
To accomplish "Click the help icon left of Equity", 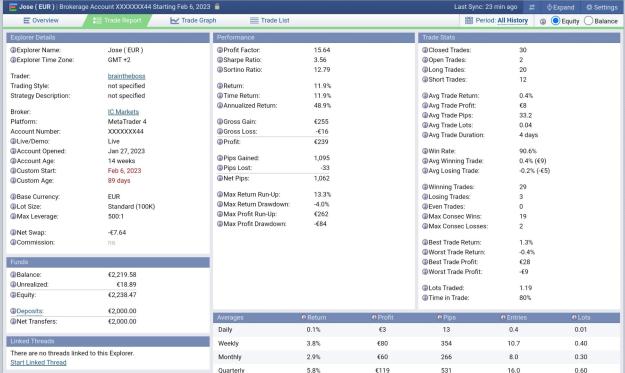I will point(542,21).
